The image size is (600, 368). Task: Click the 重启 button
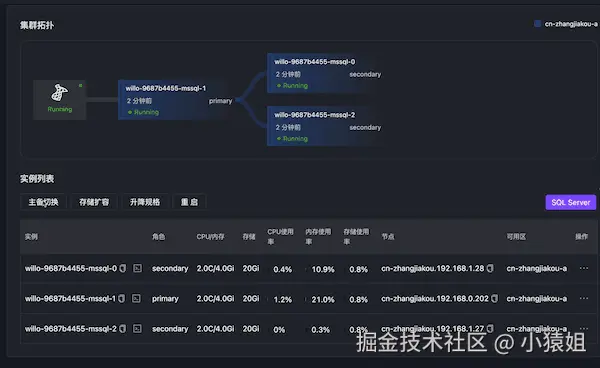[189, 202]
